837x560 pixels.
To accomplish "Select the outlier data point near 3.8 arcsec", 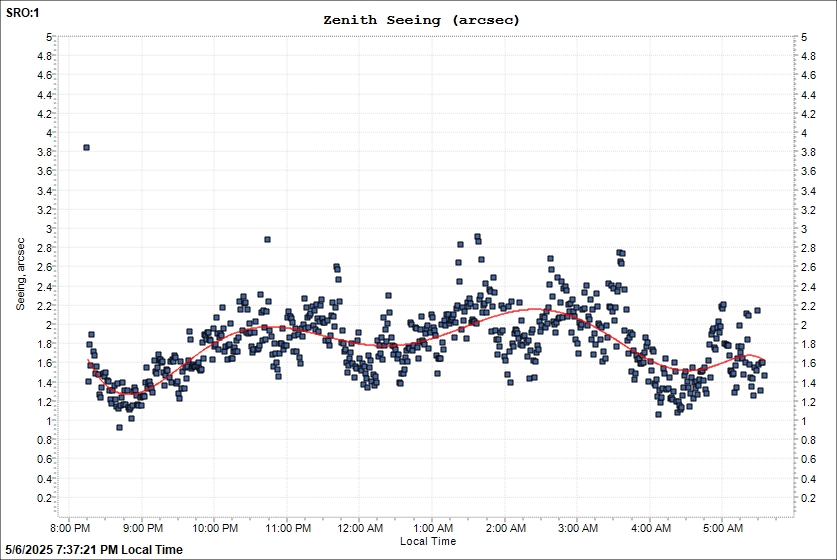I will 86,147.
